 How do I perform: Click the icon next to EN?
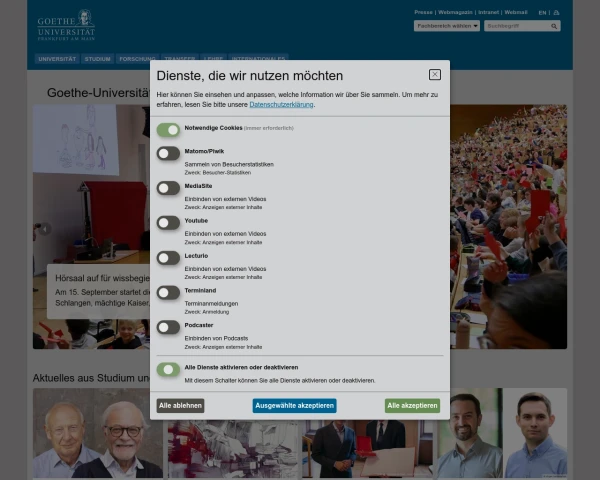[x=556, y=13]
